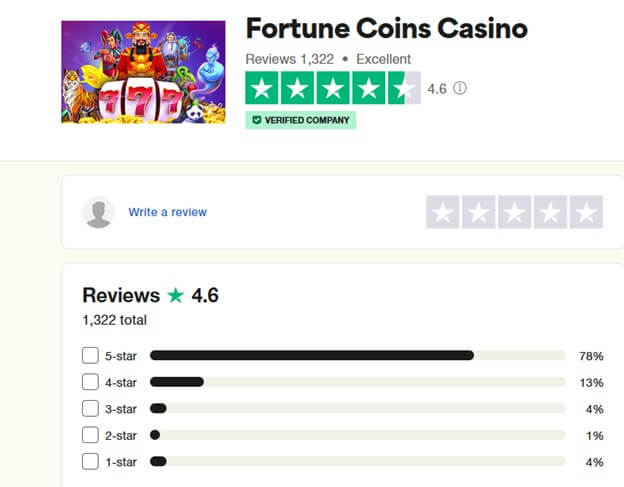Open the Write a review link

168,212
